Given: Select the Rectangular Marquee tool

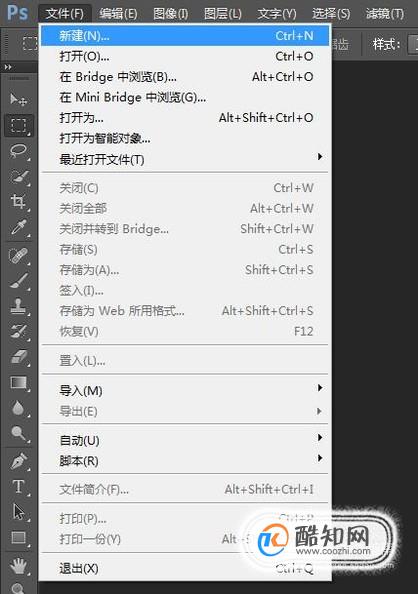Looking at the screenshot, I should [19, 125].
